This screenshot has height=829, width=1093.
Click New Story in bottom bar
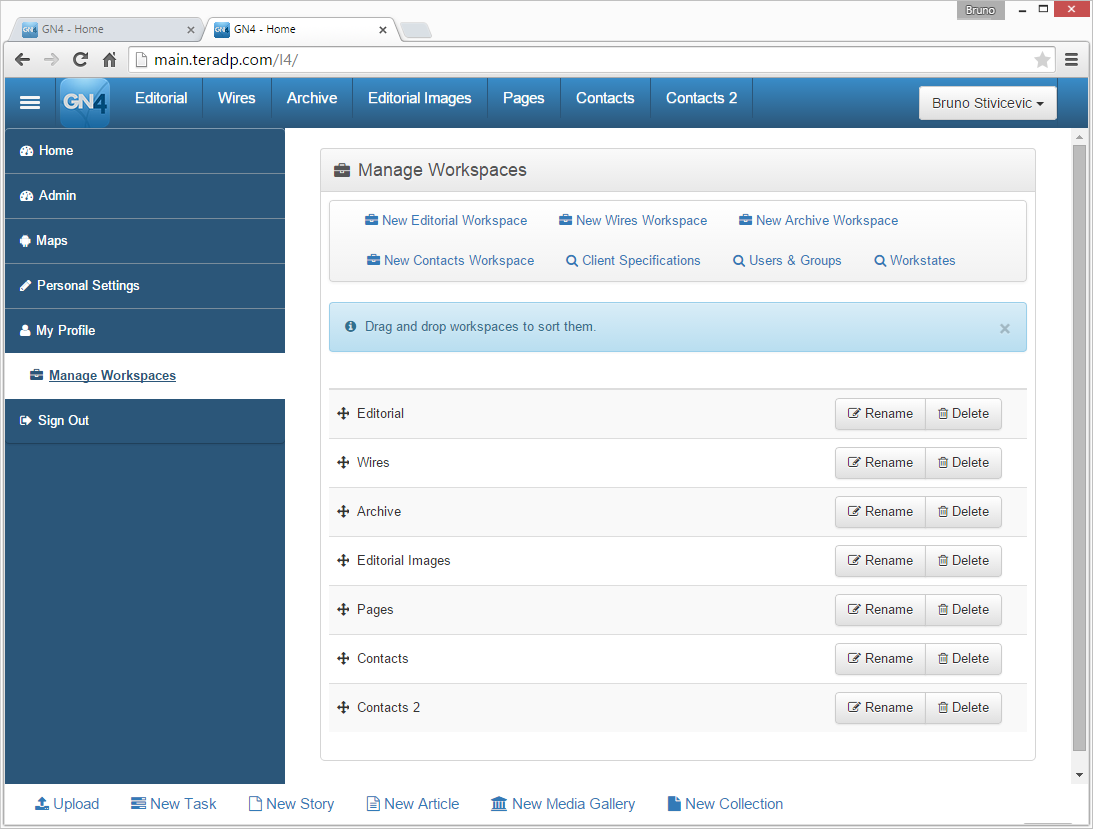coord(291,804)
